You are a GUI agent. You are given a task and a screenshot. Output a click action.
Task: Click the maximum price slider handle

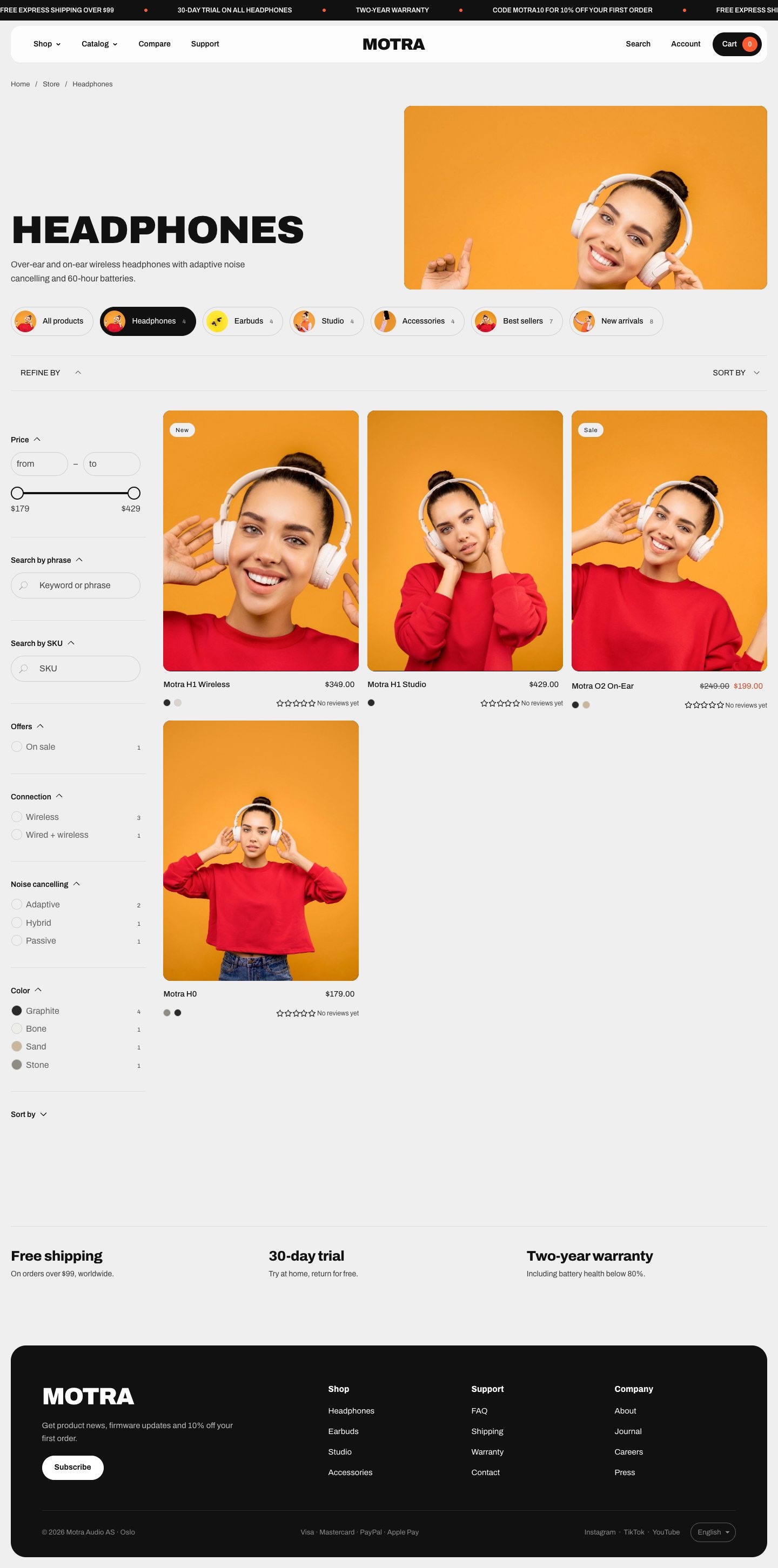coord(134,493)
